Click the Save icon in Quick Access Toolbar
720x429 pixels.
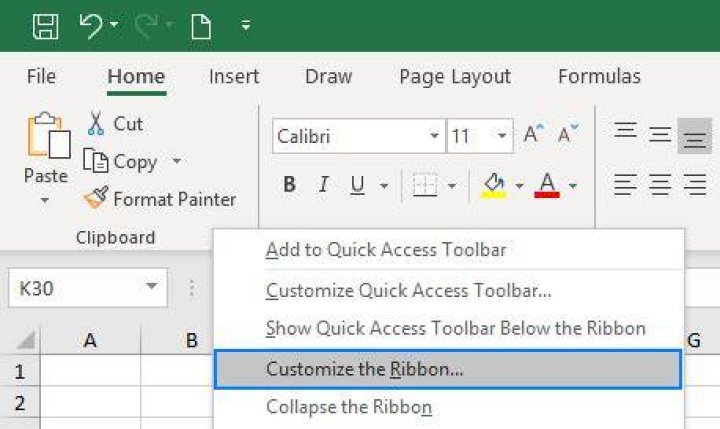(x=45, y=26)
